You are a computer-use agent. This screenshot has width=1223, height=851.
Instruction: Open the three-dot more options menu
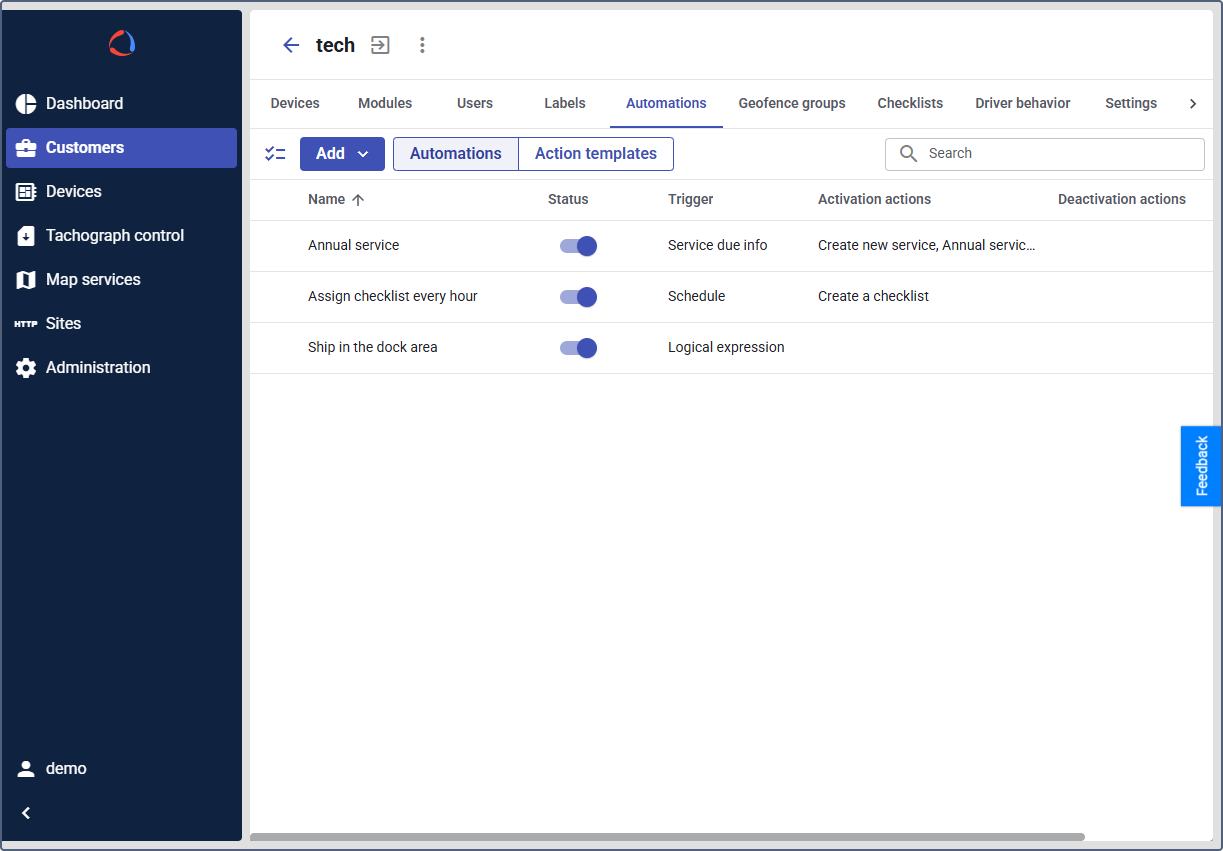(x=422, y=45)
